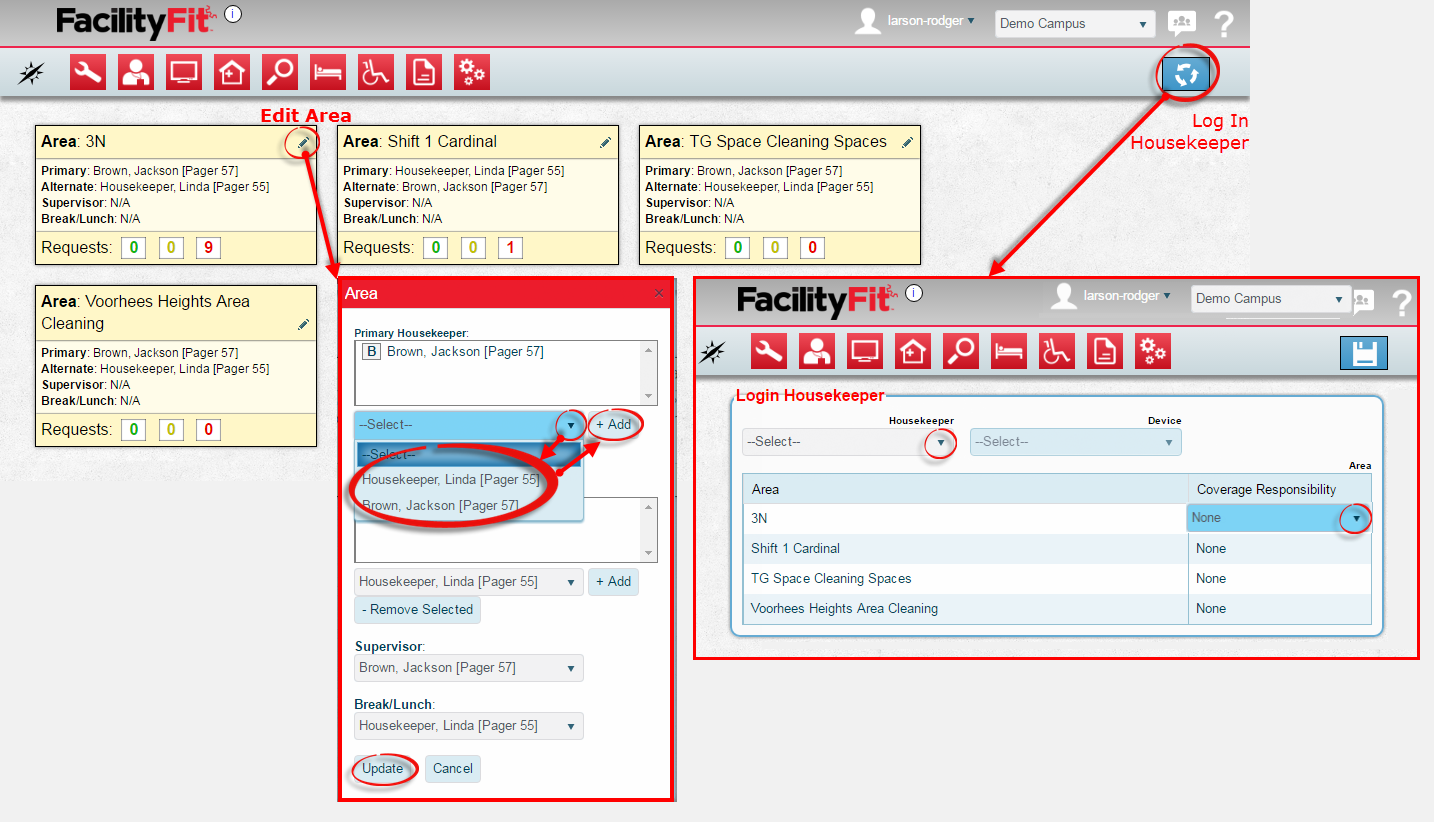Pick Brown, Jackson [Pager 57] from open list
Screen dimensions: 1434x822
tap(440, 506)
